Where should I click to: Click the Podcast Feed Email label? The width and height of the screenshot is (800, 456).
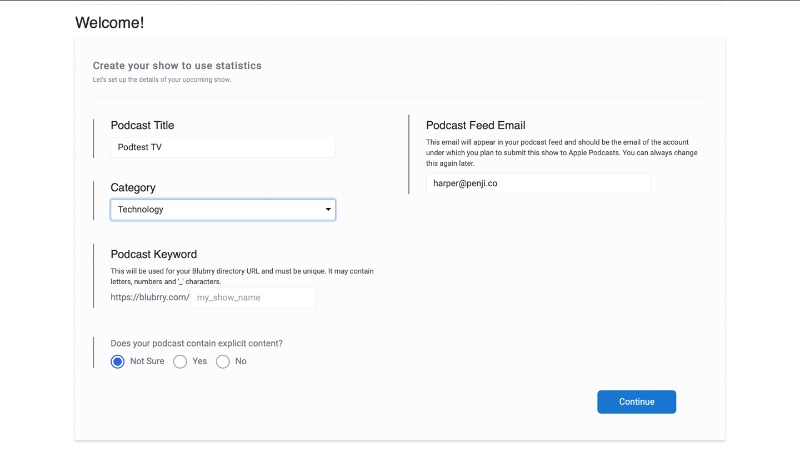476,125
